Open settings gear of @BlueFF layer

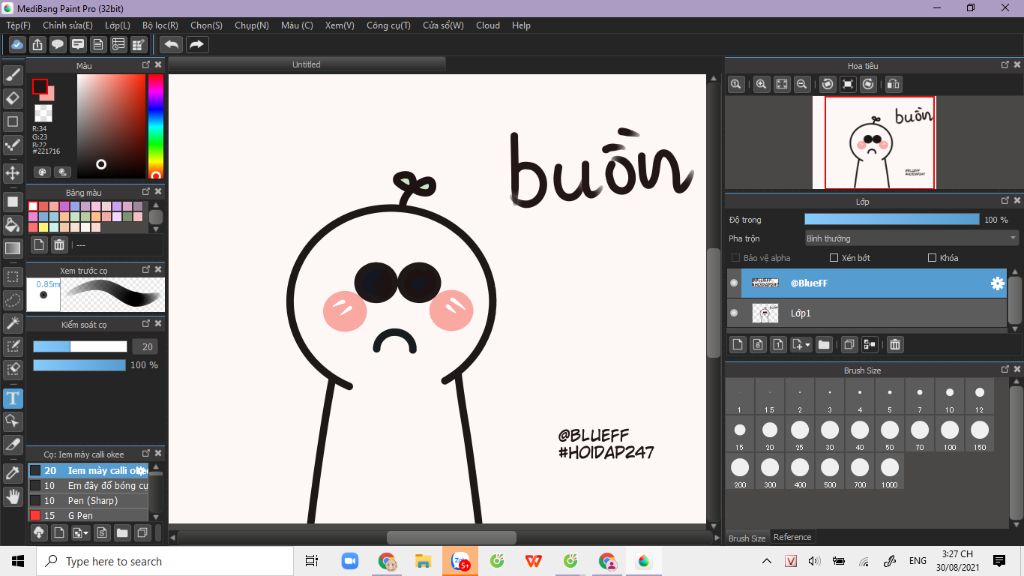pyautogui.click(x=997, y=283)
